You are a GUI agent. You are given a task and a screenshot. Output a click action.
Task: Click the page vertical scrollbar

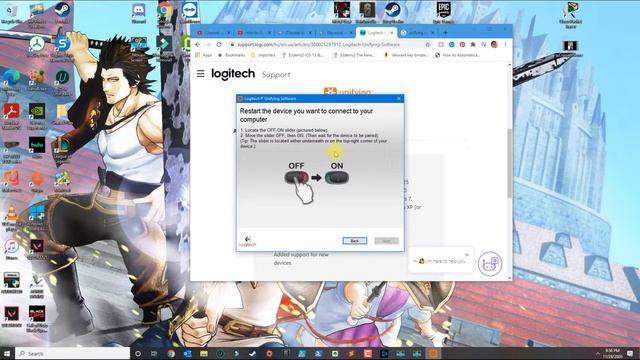coord(509,163)
